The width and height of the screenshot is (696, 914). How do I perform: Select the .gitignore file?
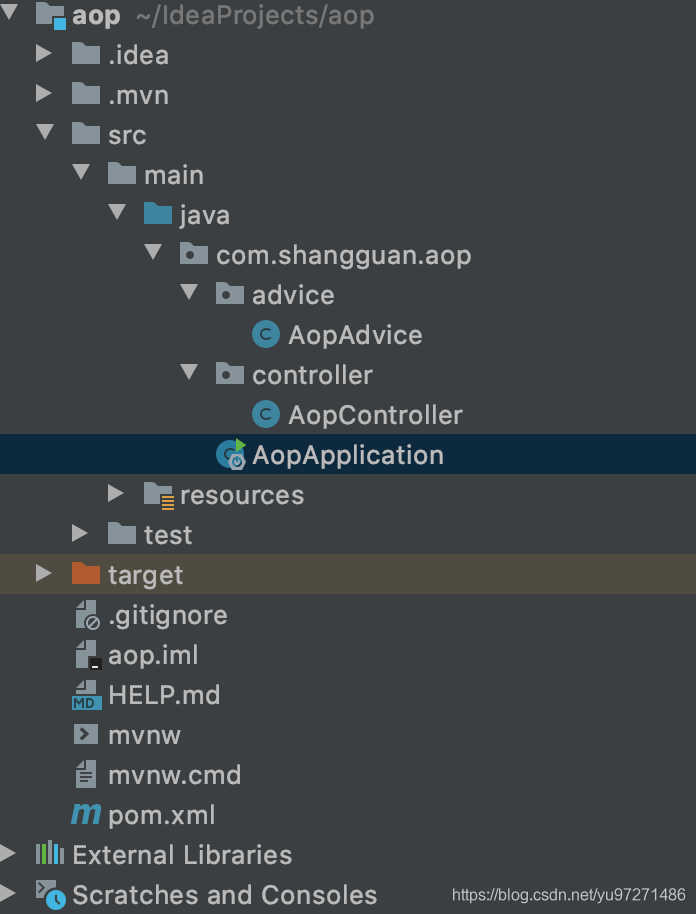(167, 615)
